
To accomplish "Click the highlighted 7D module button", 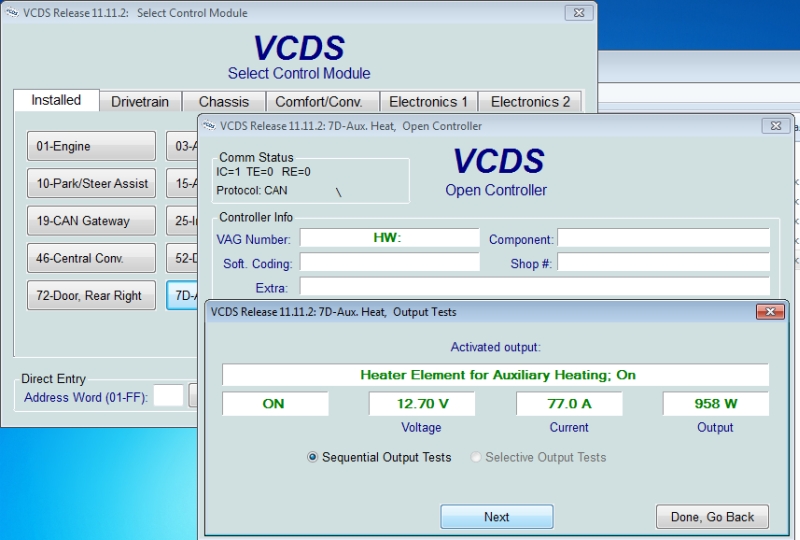I will pyautogui.click(x=182, y=295).
